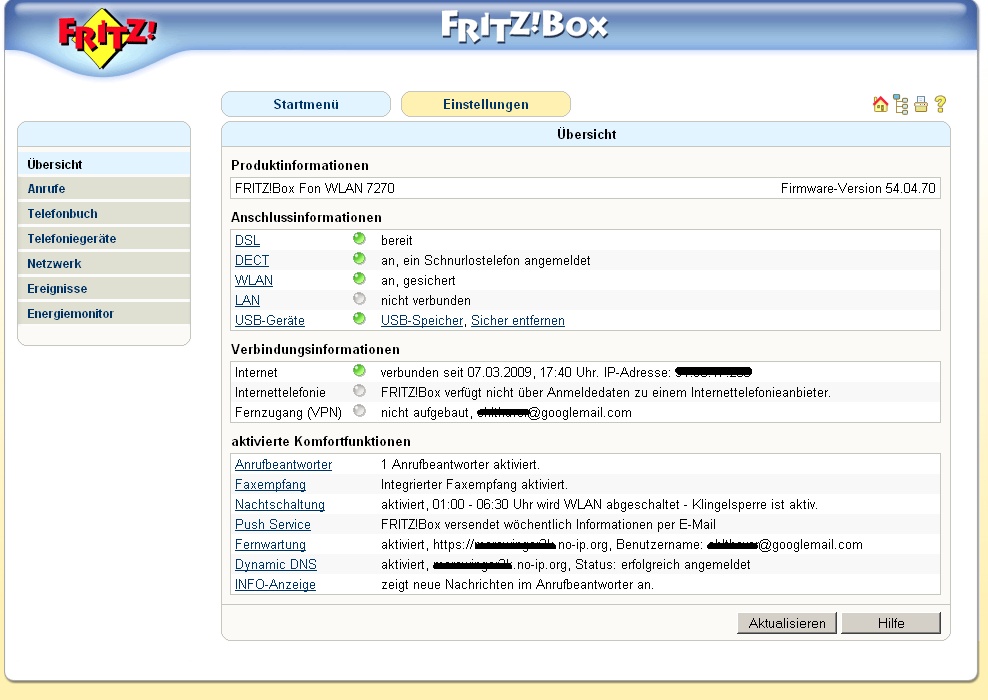
Task: Click the grey LAN status indicator
Action: (x=359, y=299)
